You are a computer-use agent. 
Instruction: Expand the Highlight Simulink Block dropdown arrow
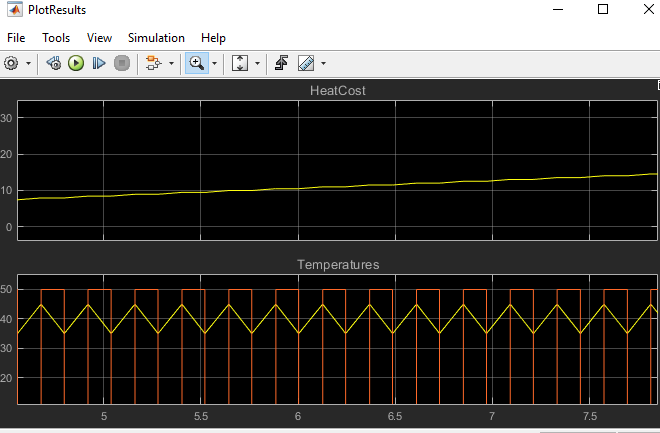click(x=171, y=64)
